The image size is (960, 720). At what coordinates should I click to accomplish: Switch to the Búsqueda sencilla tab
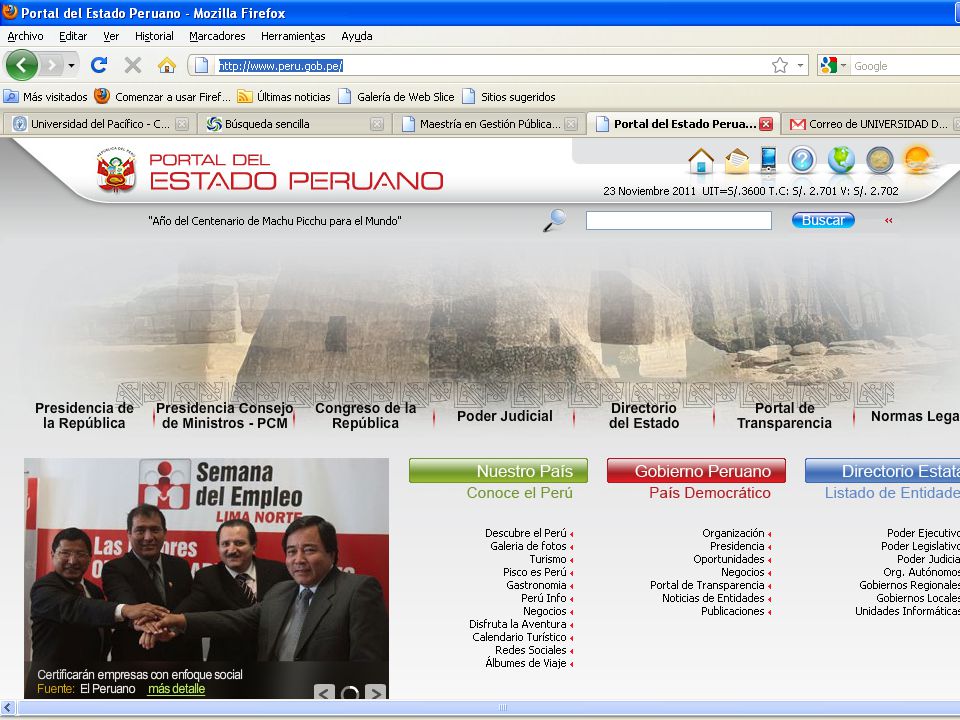coord(295,124)
